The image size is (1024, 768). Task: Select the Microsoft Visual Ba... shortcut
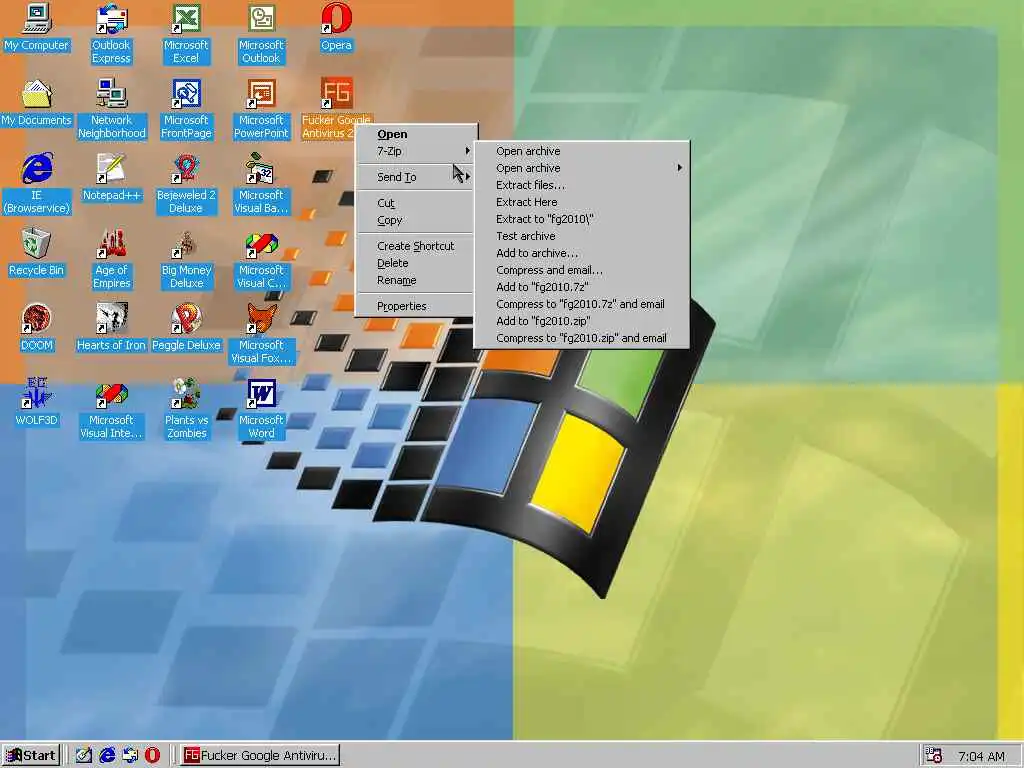(x=261, y=184)
